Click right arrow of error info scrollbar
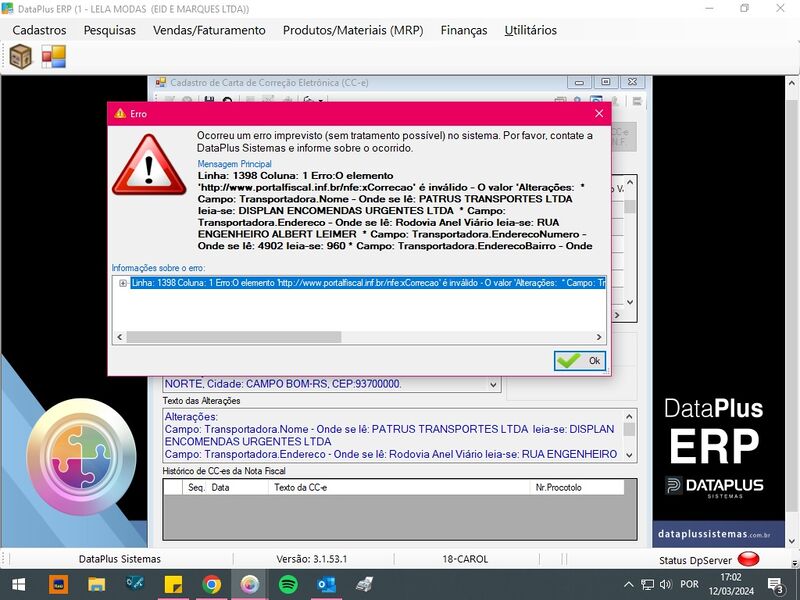Image resolution: width=800 pixels, height=600 pixels. click(599, 337)
